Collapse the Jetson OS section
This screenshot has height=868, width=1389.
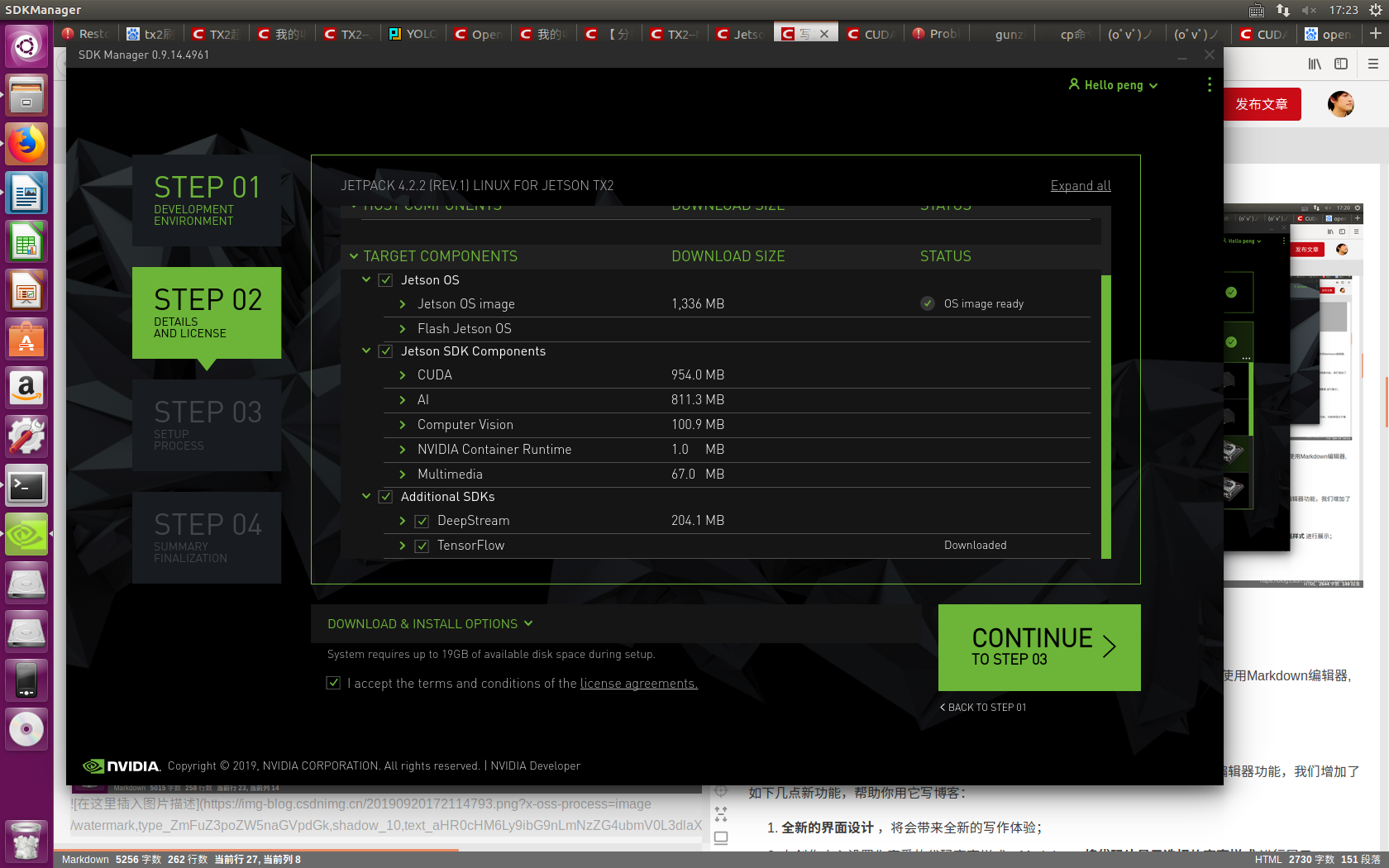(366, 279)
